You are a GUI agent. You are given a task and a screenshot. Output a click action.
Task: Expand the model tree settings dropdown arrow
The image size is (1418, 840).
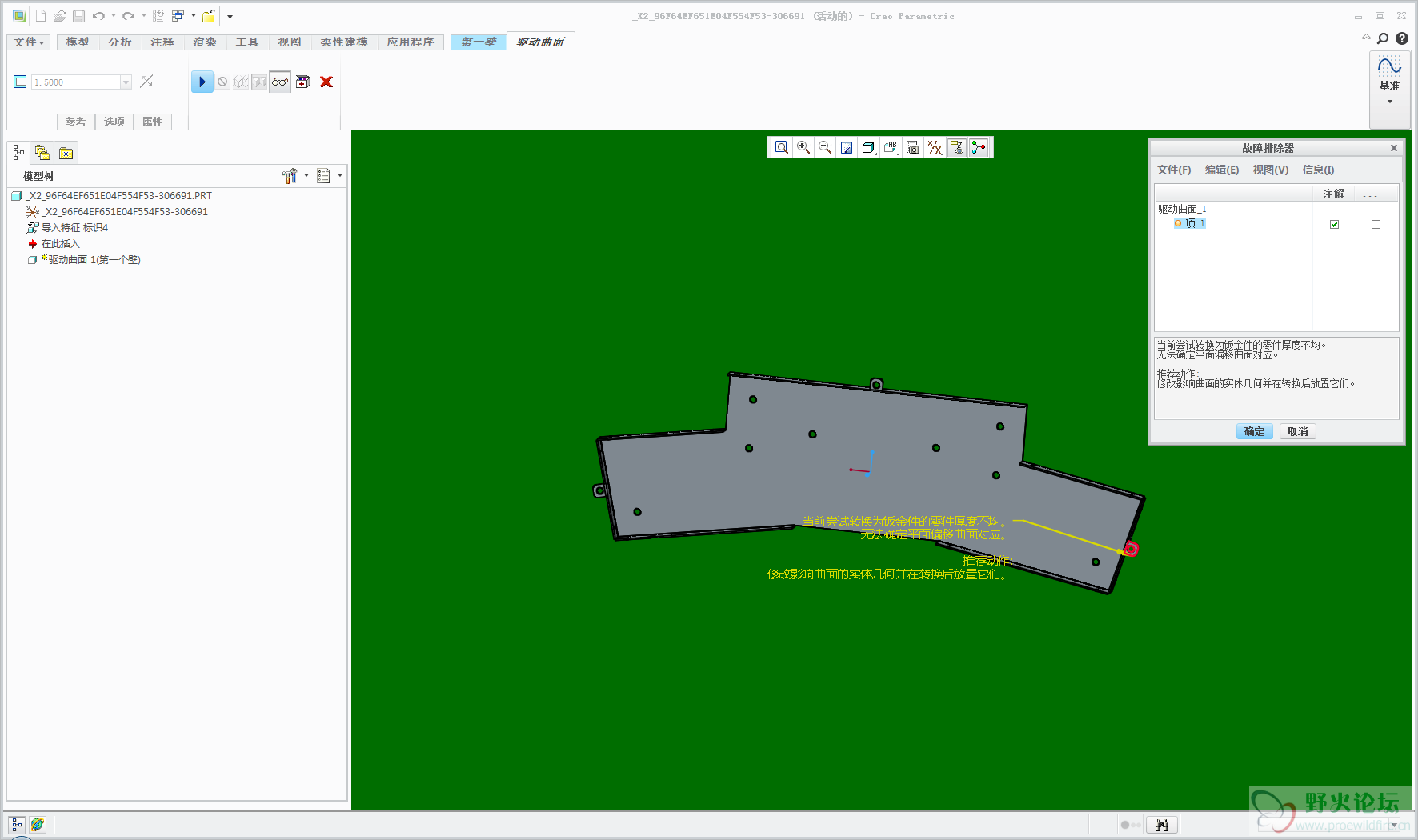pyautogui.click(x=306, y=176)
